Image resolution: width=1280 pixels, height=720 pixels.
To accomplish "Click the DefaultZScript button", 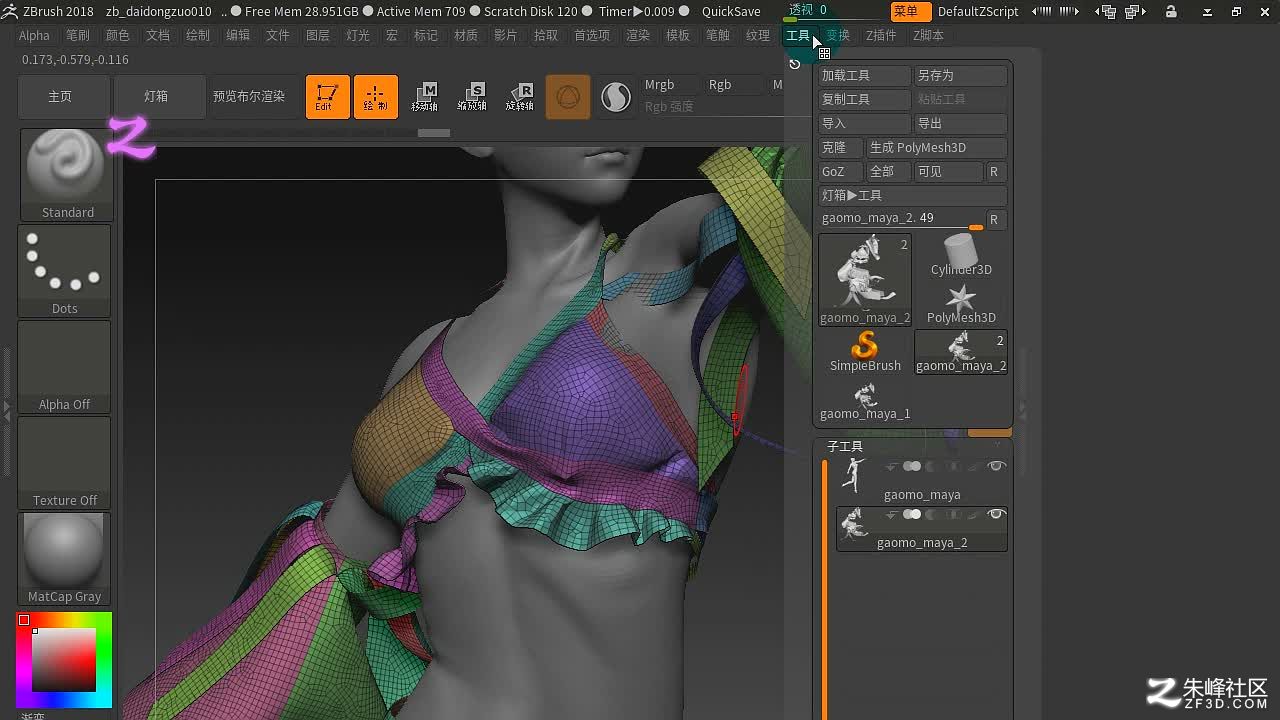I will (978, 11).
